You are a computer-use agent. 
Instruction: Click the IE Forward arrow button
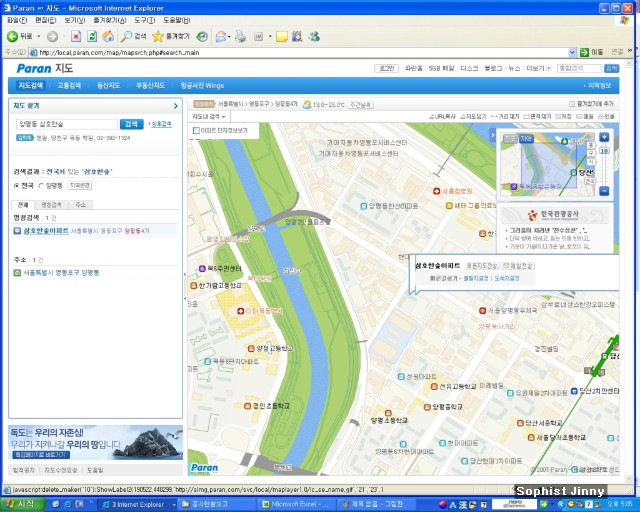click(52, 37)
